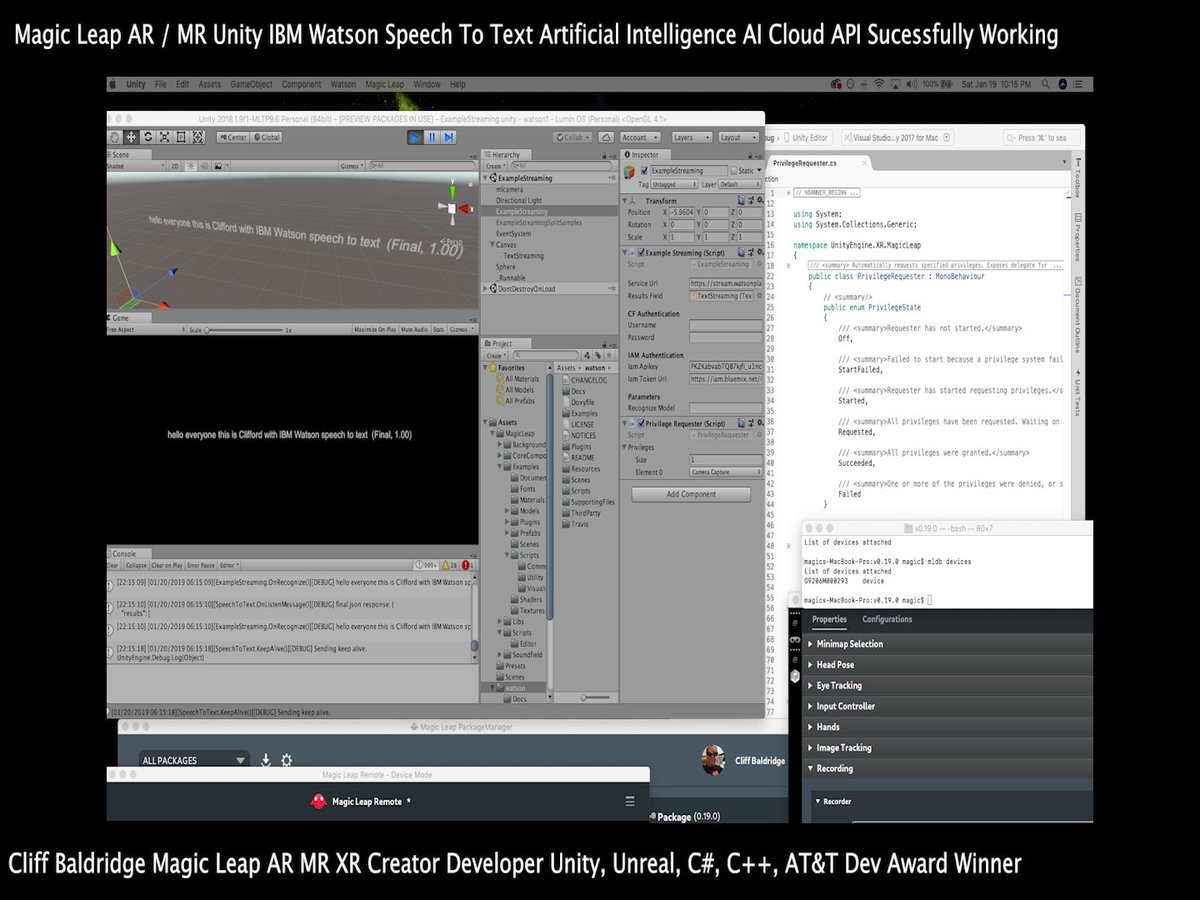Toggle the ExampleStreaming active checkbox in Inspector
1200x900 pixels.
tap(644, 171)
